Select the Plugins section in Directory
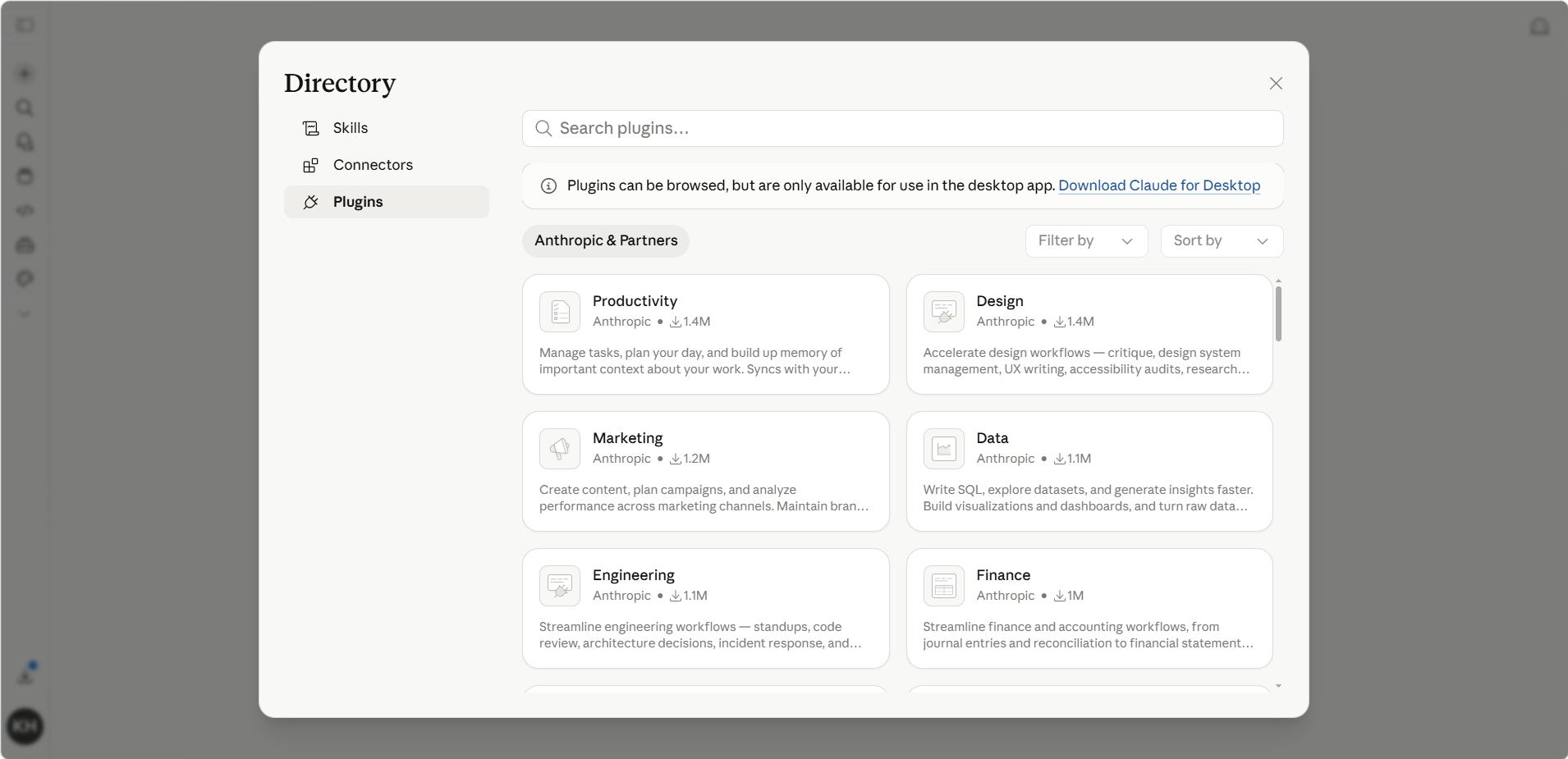This screenshot has width=1568, height=759. (386, 202)
